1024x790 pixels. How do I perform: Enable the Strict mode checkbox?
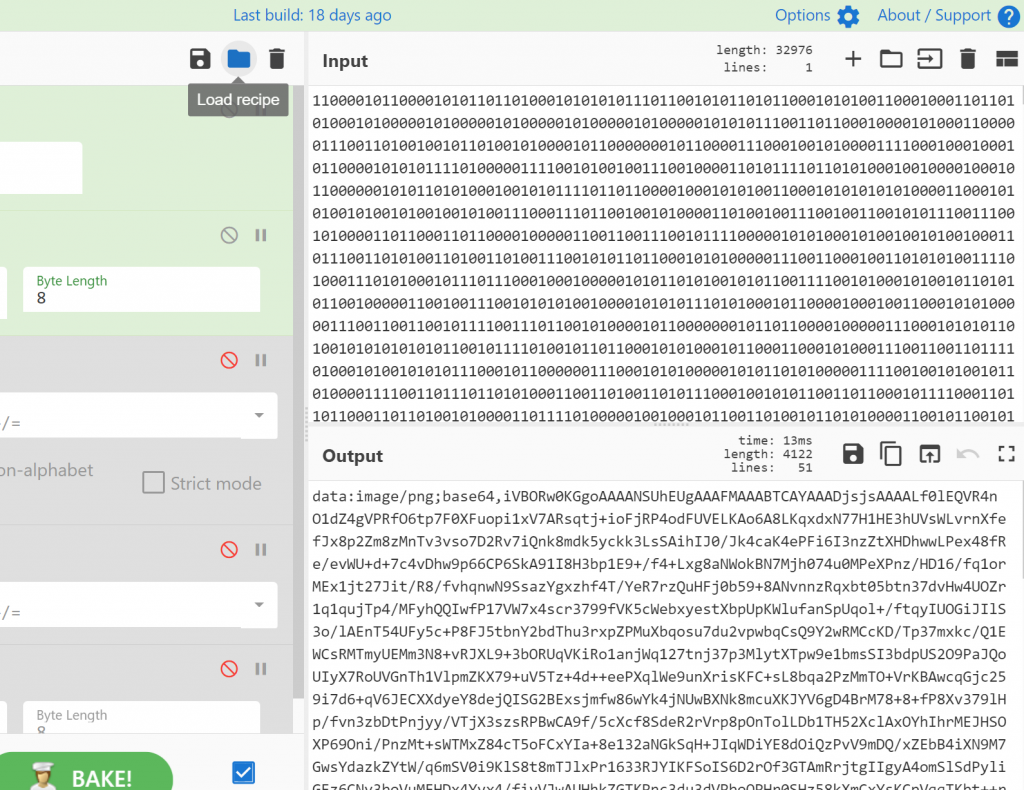click(x=153, y=483)
